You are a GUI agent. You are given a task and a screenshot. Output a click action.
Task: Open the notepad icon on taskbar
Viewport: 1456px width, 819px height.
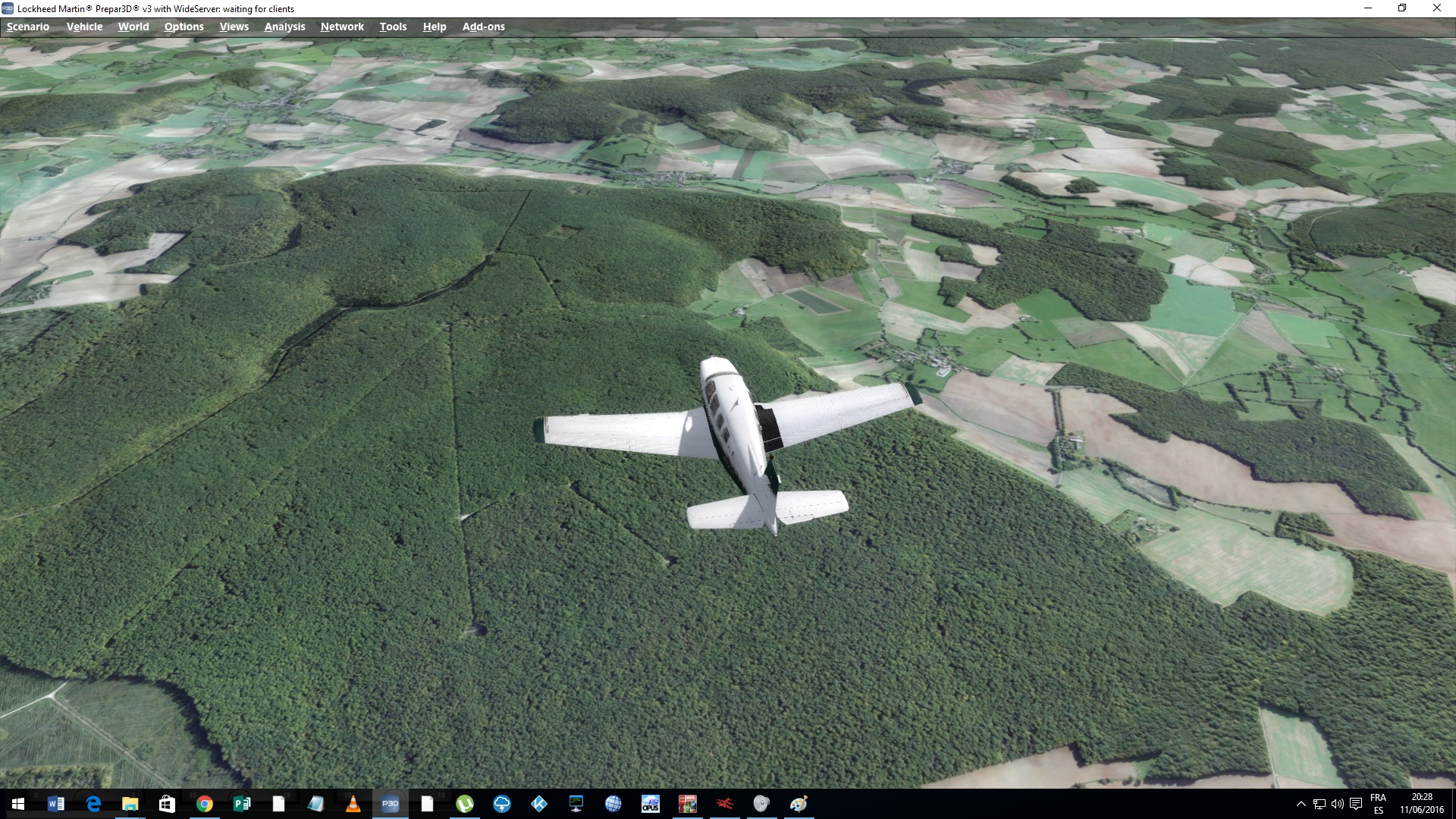tap(315, 804)
